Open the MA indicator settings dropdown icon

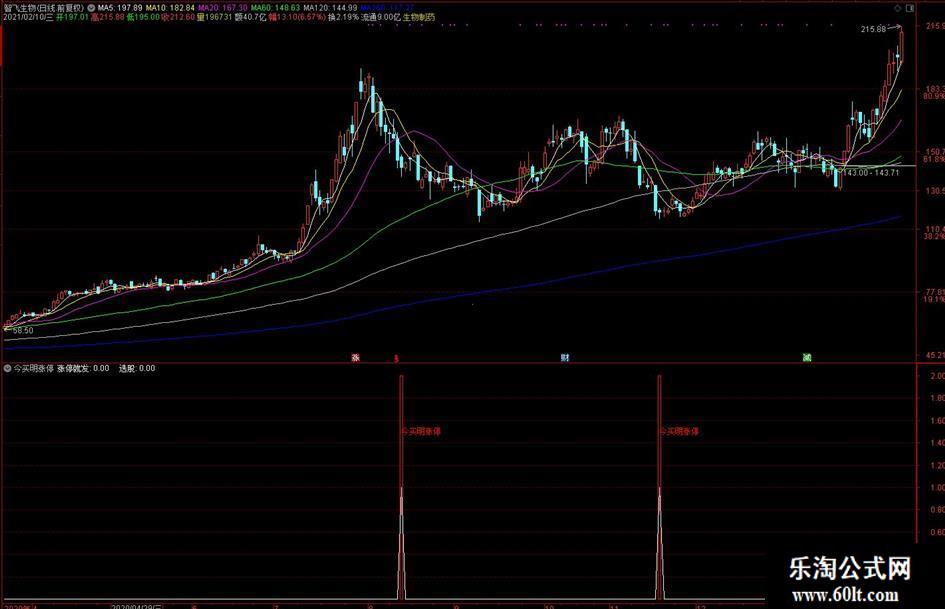pos(91,8)
